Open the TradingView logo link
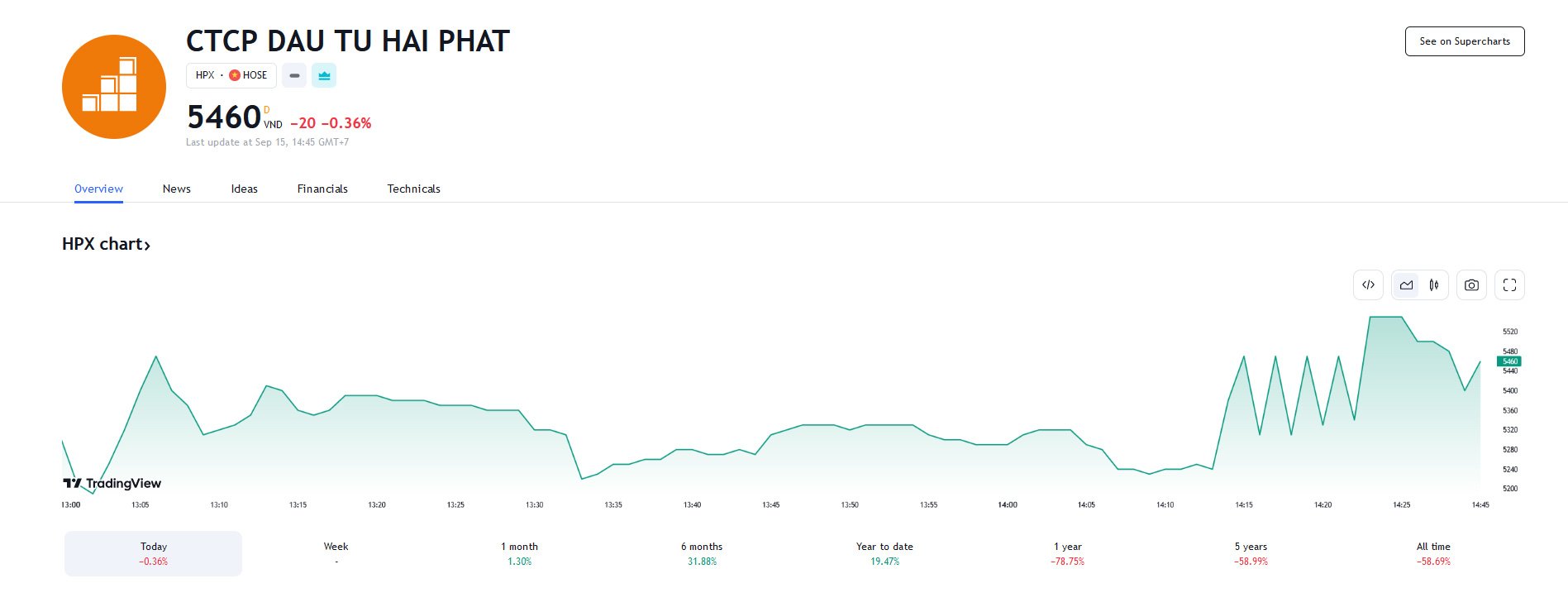 point(112,483)
